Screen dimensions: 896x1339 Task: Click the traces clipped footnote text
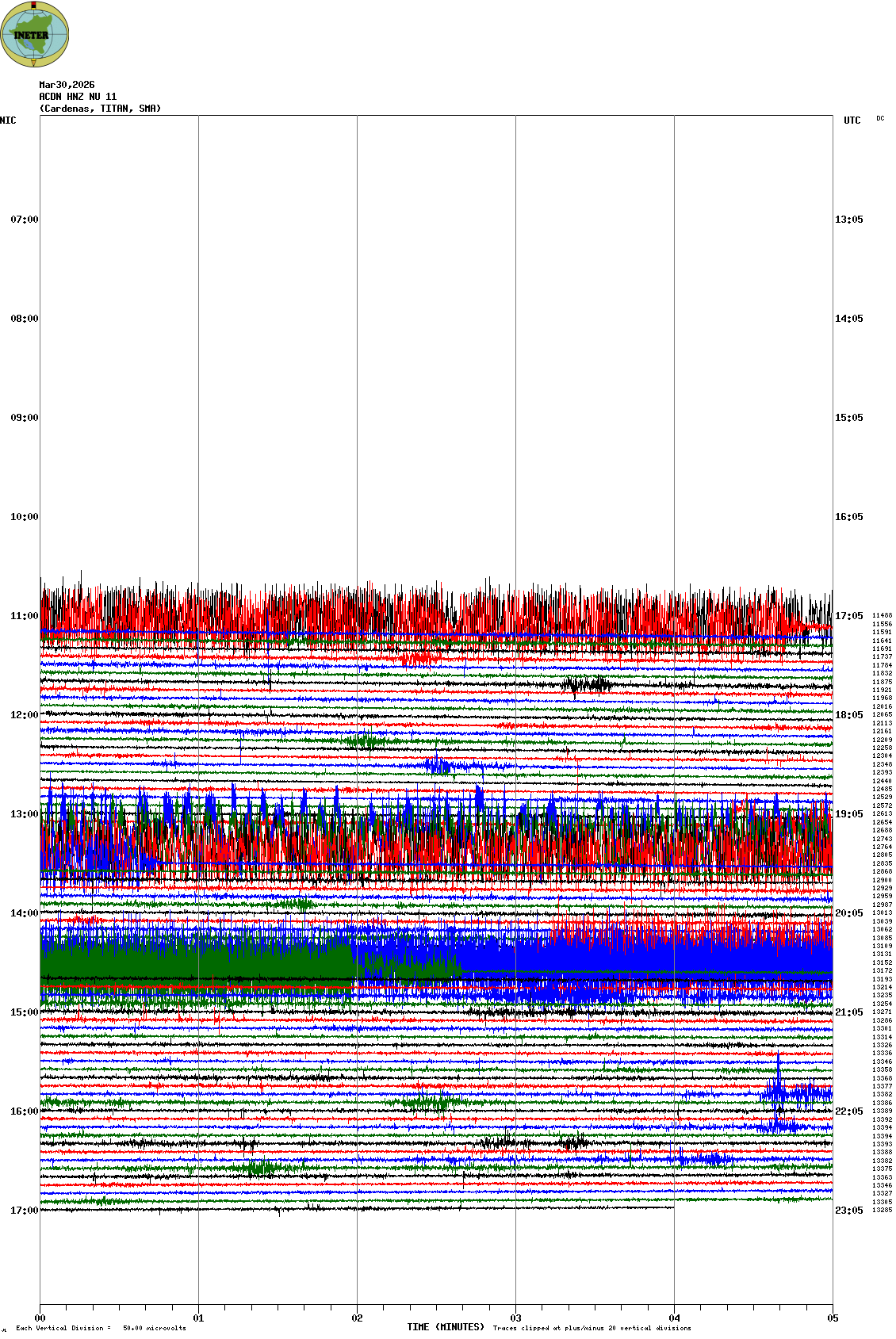(592, 1328)
